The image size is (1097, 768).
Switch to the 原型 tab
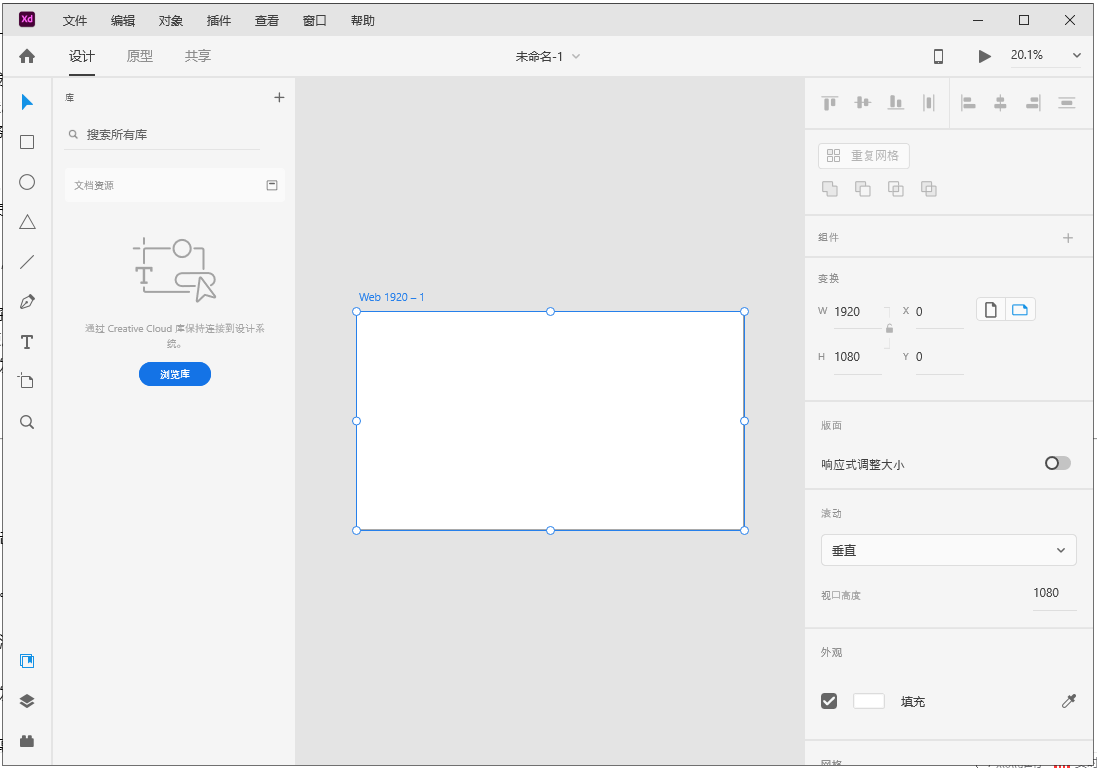coord(140,56)
